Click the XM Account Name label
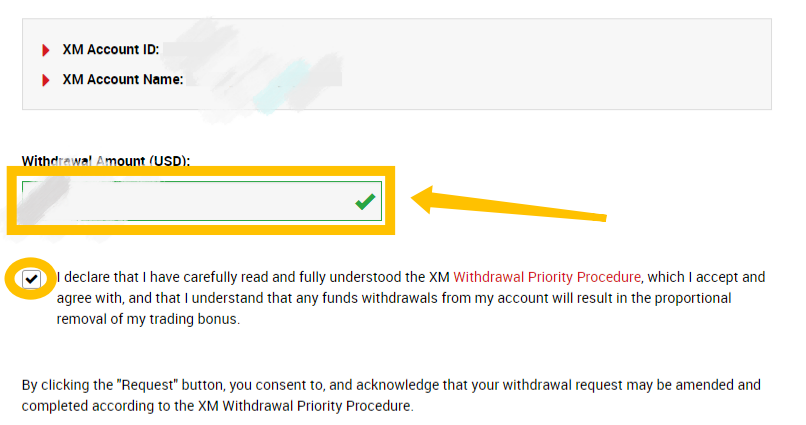Screen dimensions: 806x425 (x=122, y=79)
